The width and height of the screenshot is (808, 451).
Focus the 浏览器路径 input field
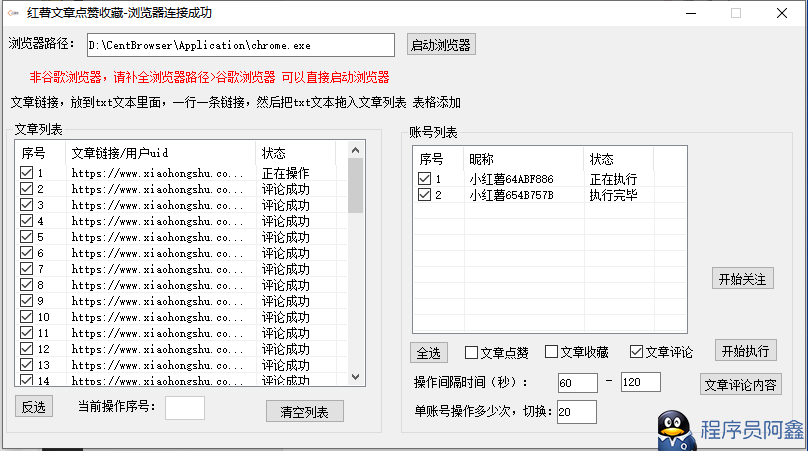click(x=241, y=45)
